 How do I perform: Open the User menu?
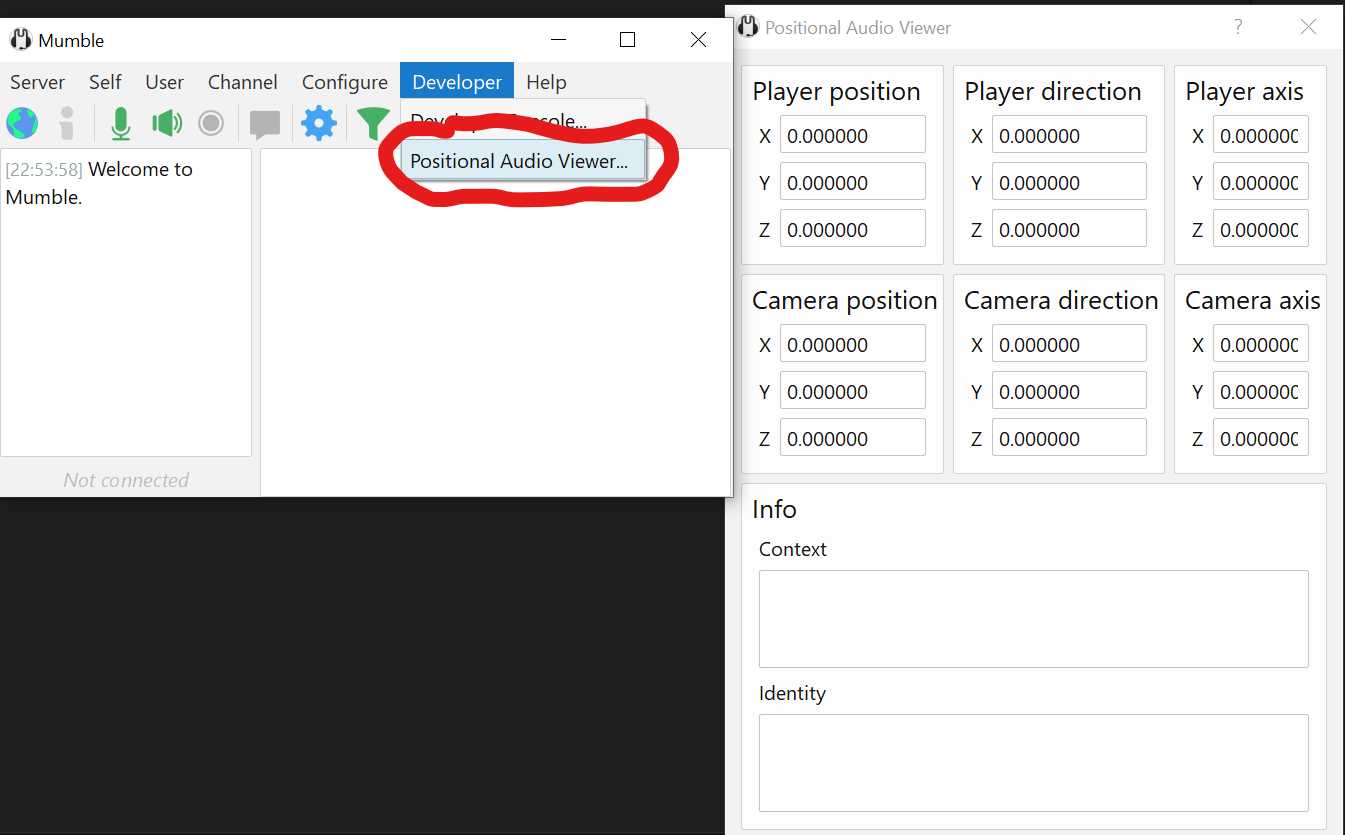point(164,82)
